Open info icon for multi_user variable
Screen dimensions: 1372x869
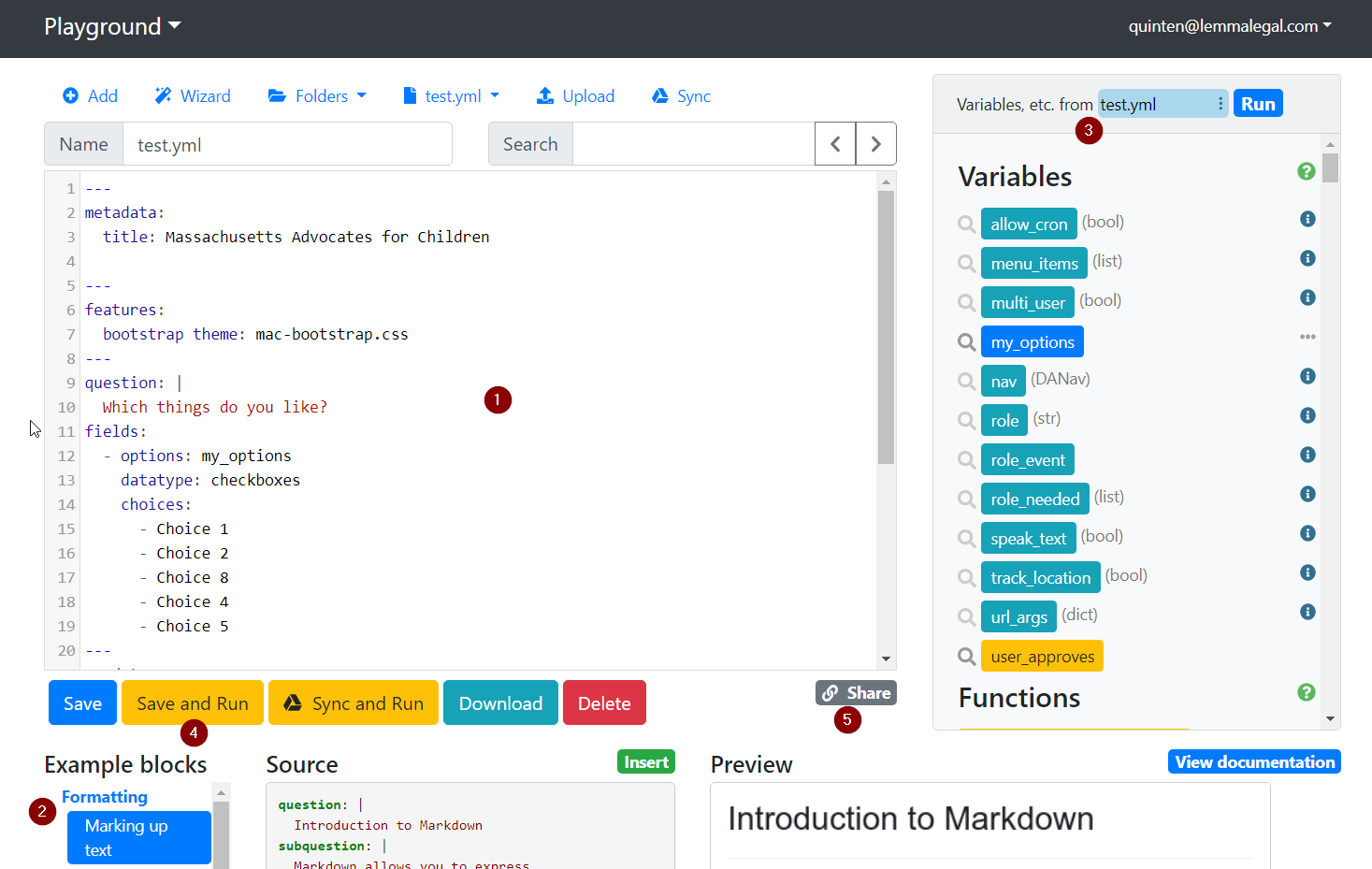(1307, 297)
